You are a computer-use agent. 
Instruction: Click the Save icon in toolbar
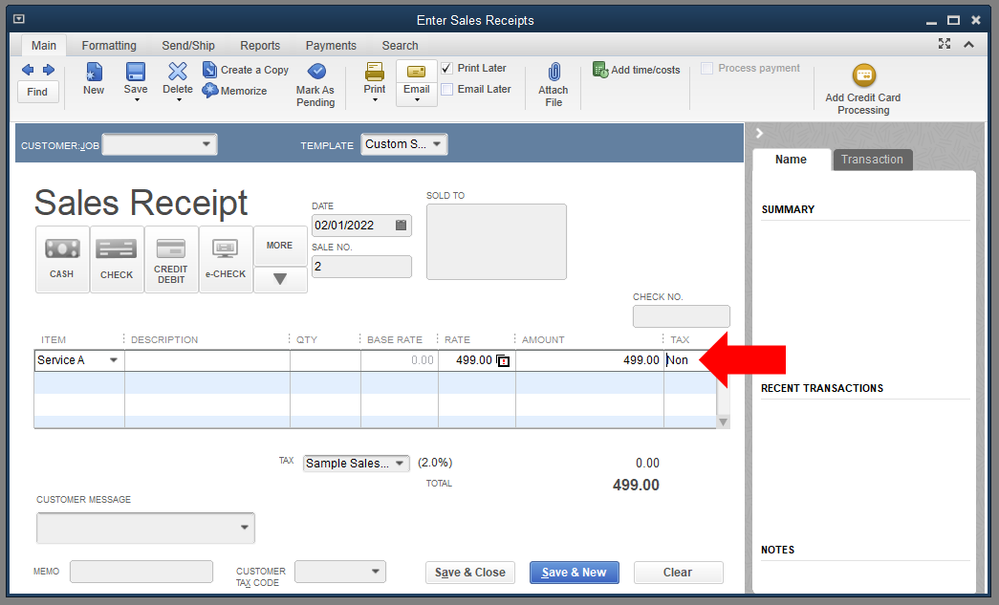pos(135,71)
